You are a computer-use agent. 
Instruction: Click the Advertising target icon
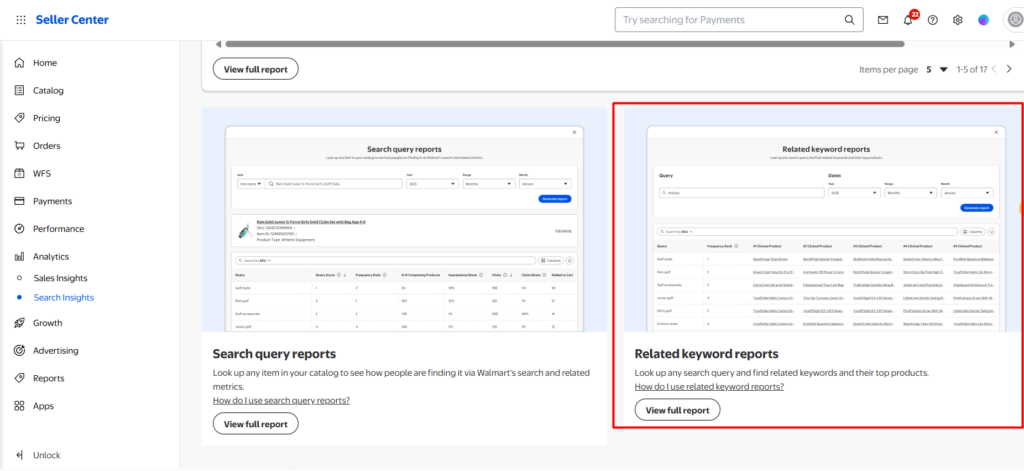point(20,350)
